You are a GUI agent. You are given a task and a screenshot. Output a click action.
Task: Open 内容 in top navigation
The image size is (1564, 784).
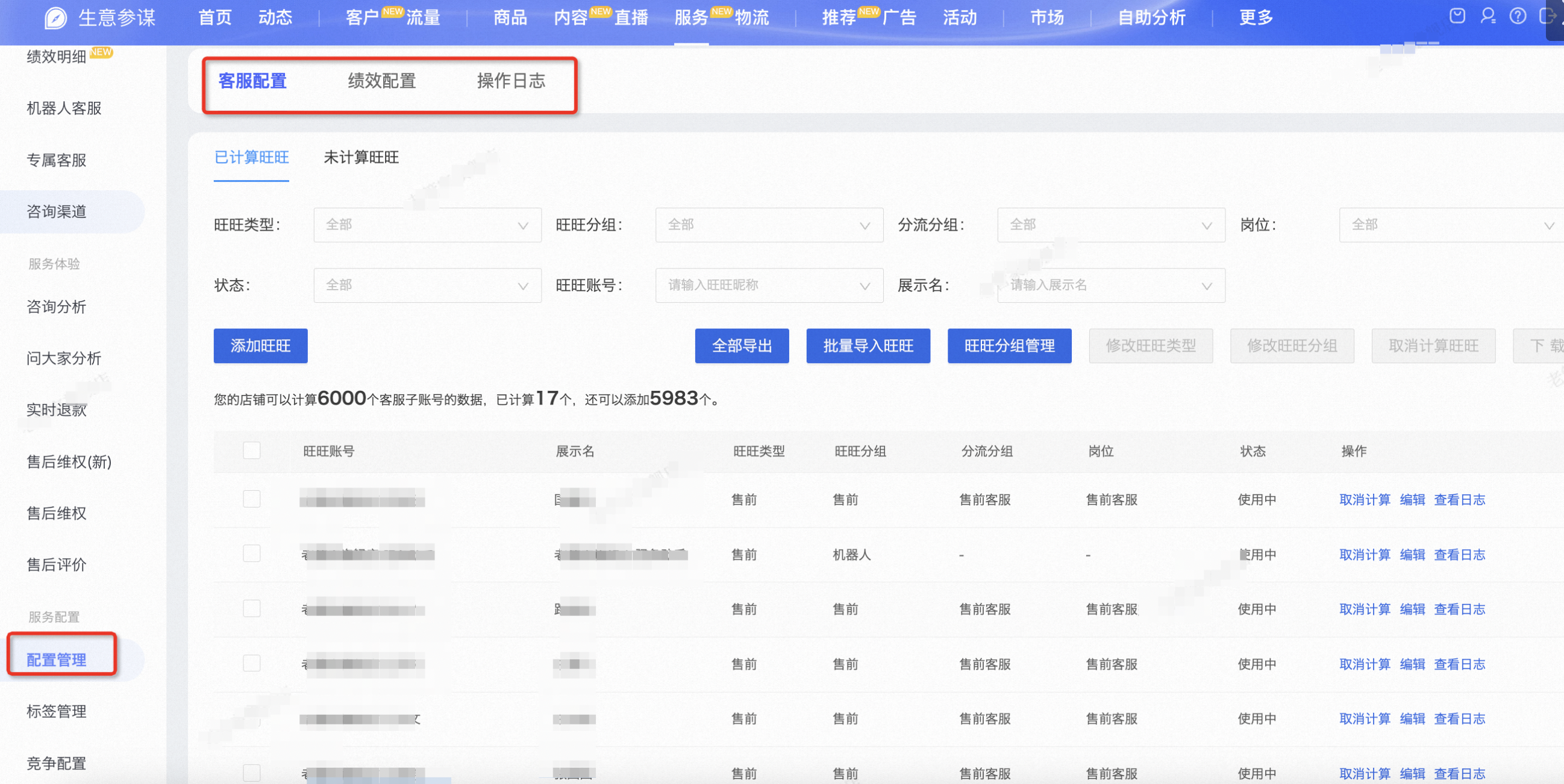(x=571, y=17)
